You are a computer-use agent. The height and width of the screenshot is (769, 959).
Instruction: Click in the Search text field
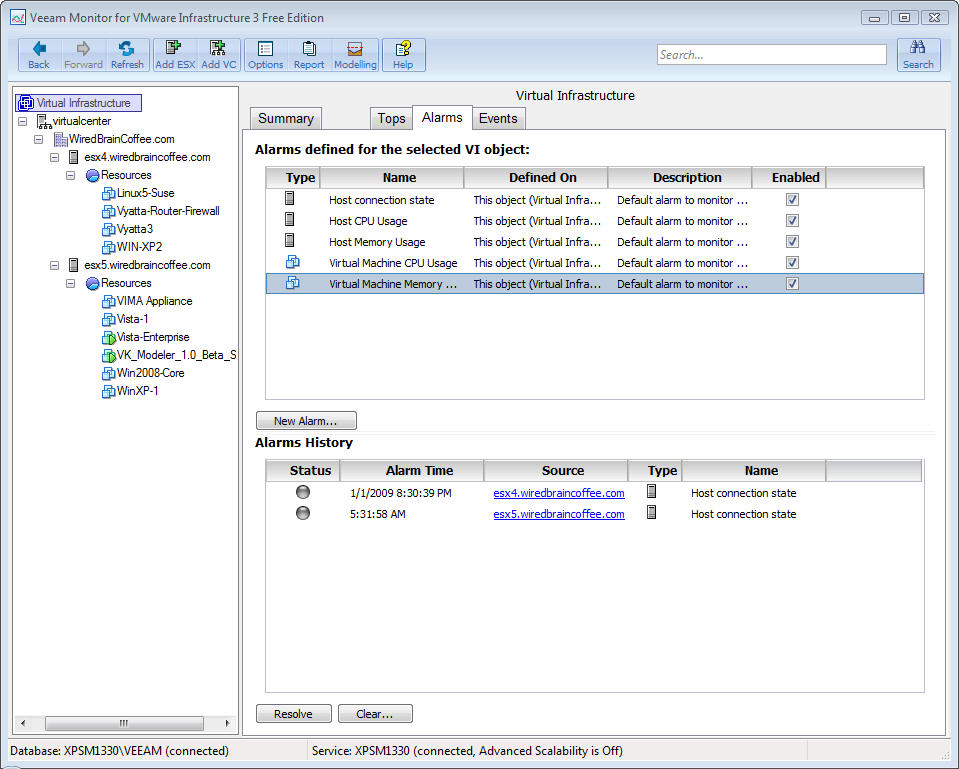[771, 55]
